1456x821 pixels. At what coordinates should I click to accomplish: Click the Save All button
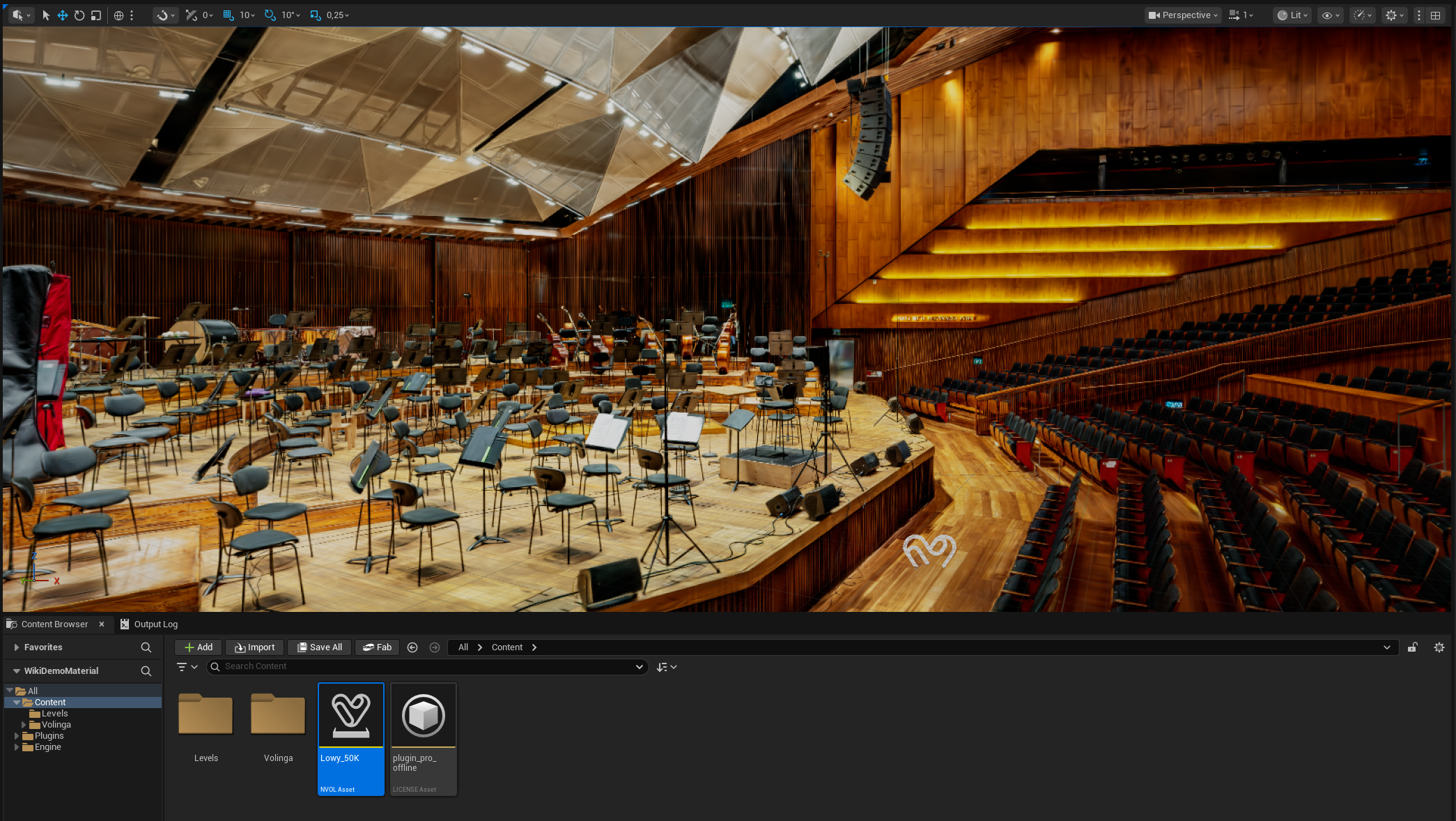click(320, 647)
